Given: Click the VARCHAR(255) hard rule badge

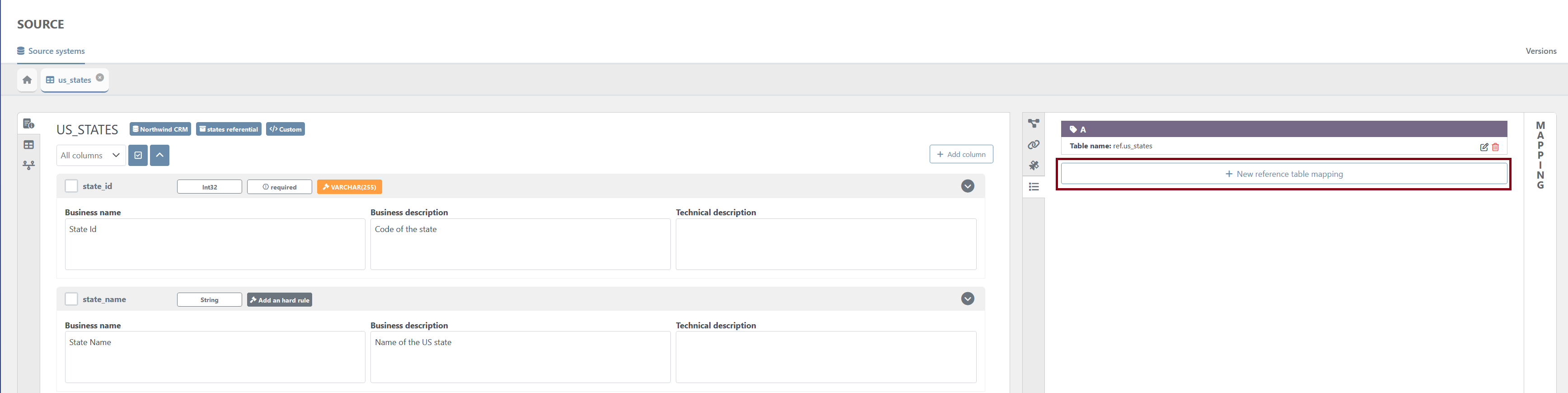Looking at the screenshot, I should (x=349, y=187).
